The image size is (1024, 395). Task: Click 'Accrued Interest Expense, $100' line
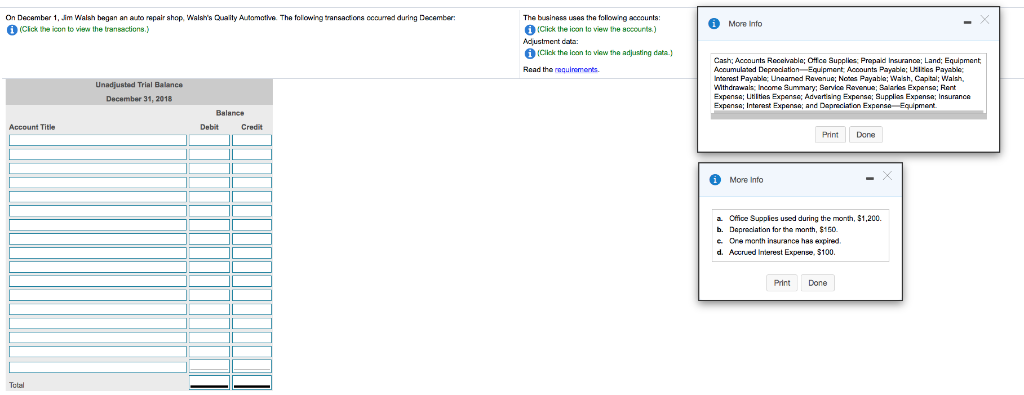775,251
